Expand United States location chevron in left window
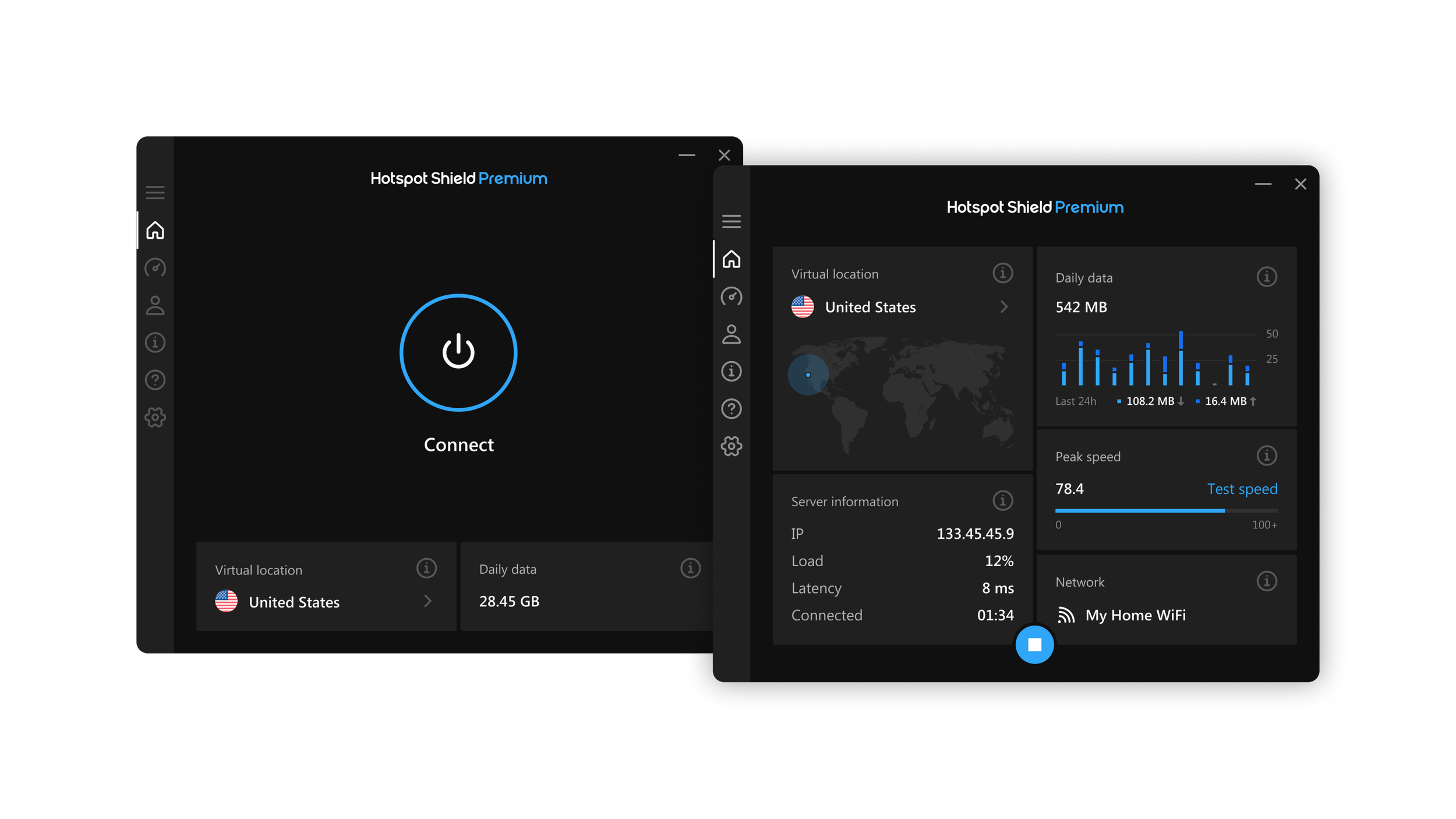This screenshot has width=1456, height=819. click(x=428, y=601)
